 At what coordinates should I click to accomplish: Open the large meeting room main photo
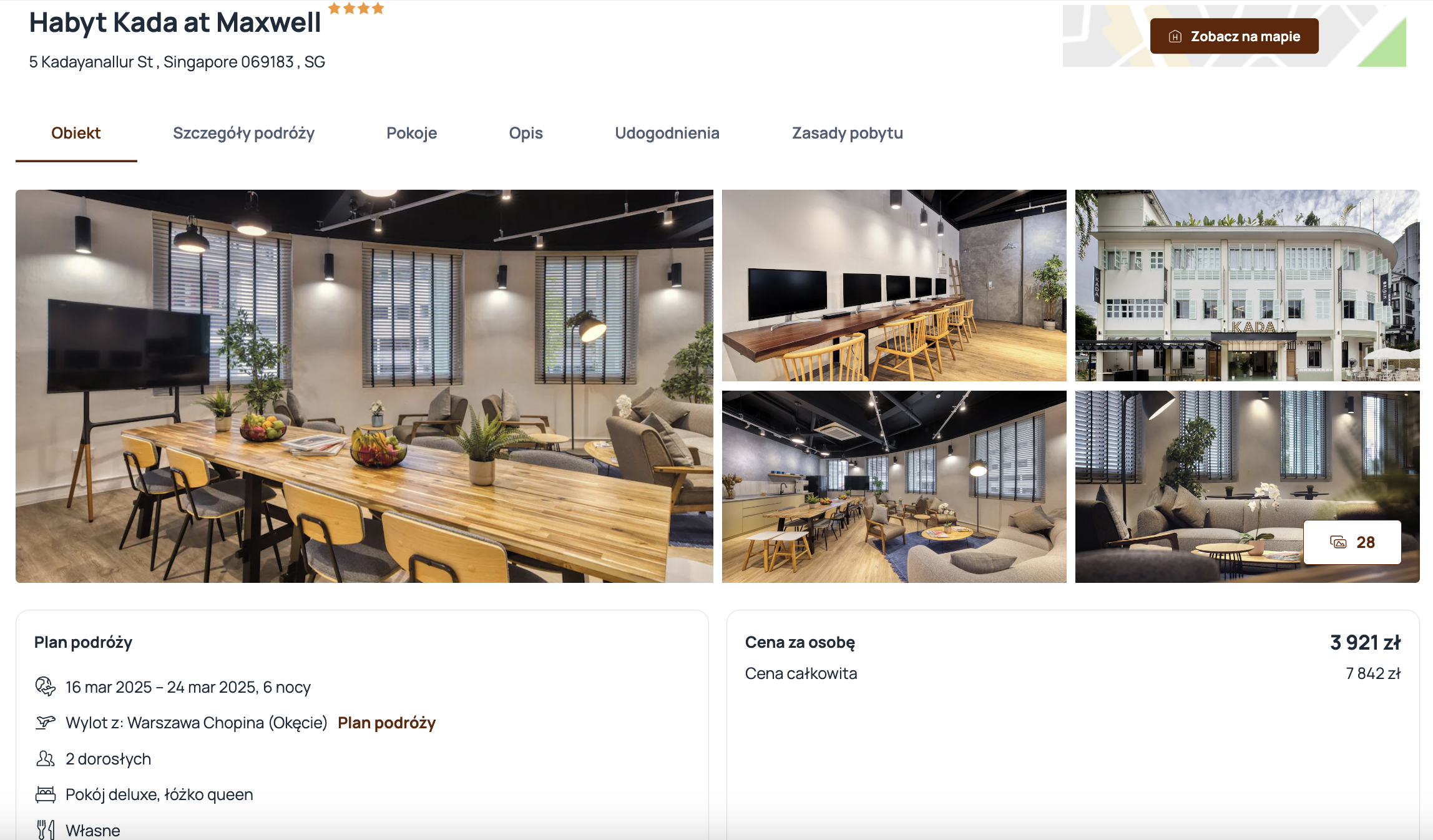[364, 386]
